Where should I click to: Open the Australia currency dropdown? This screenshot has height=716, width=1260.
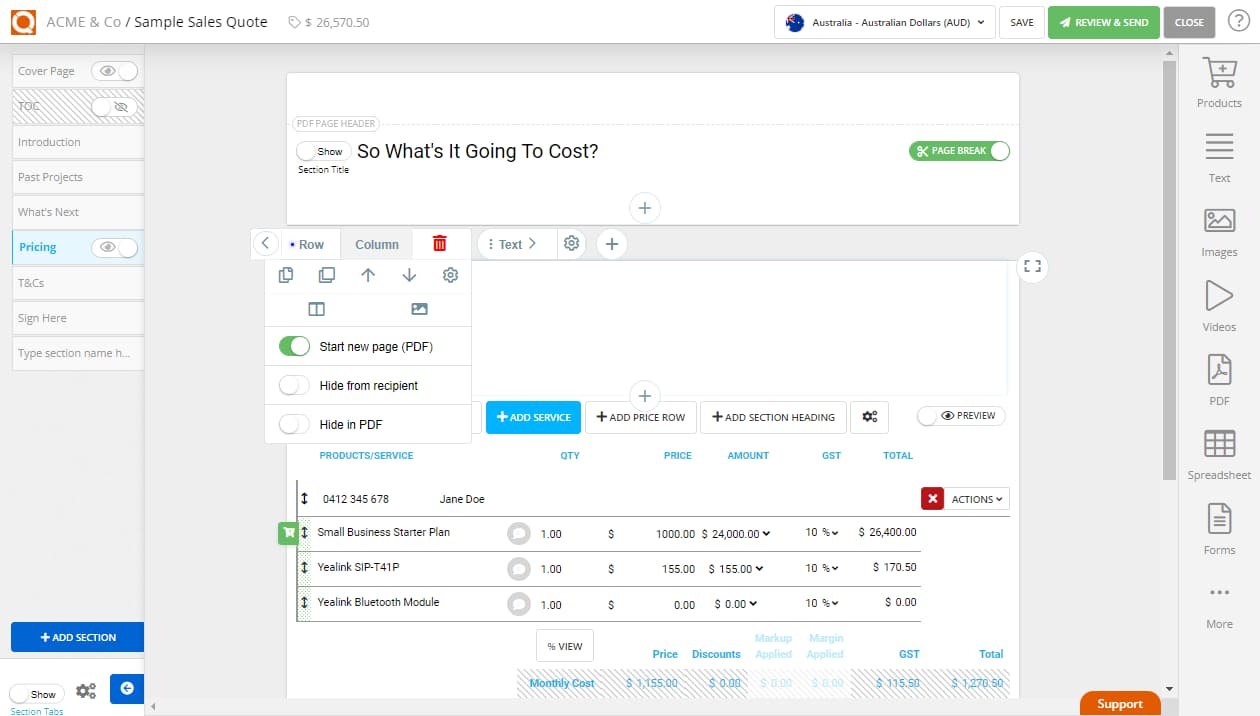[x=885, y=22]
